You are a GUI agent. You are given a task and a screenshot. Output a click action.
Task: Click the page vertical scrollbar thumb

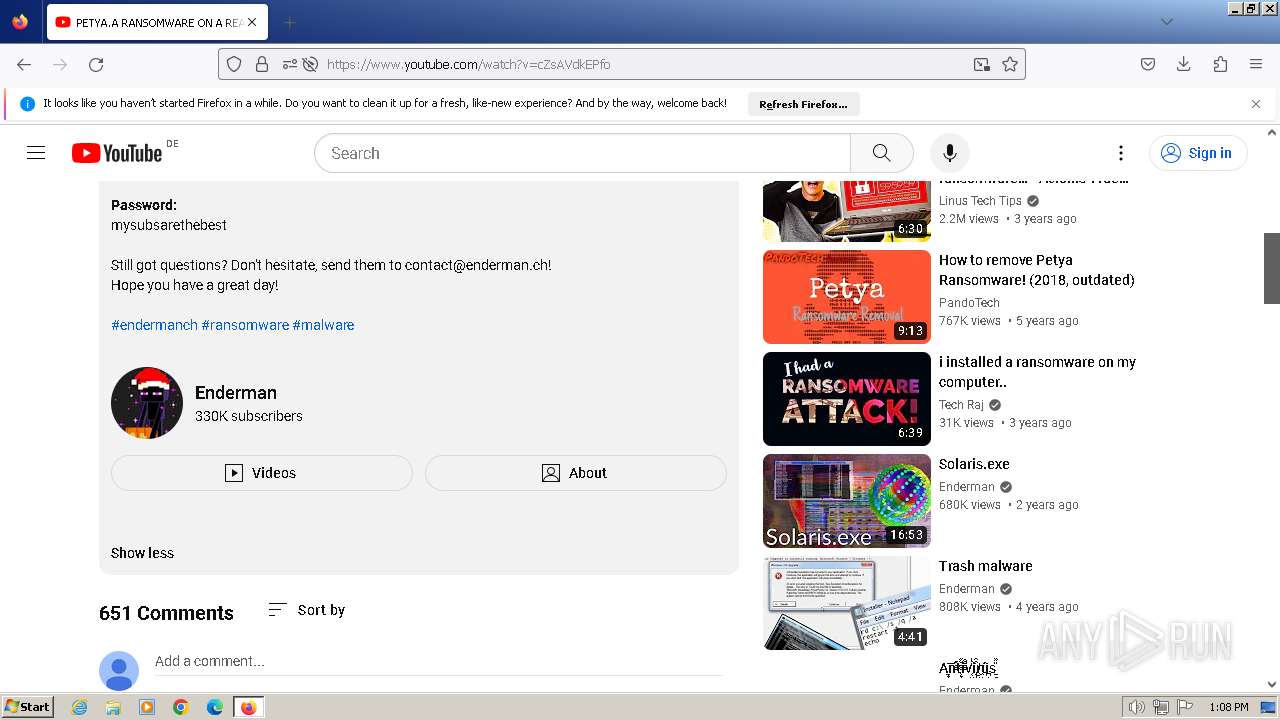[1272, 268]
